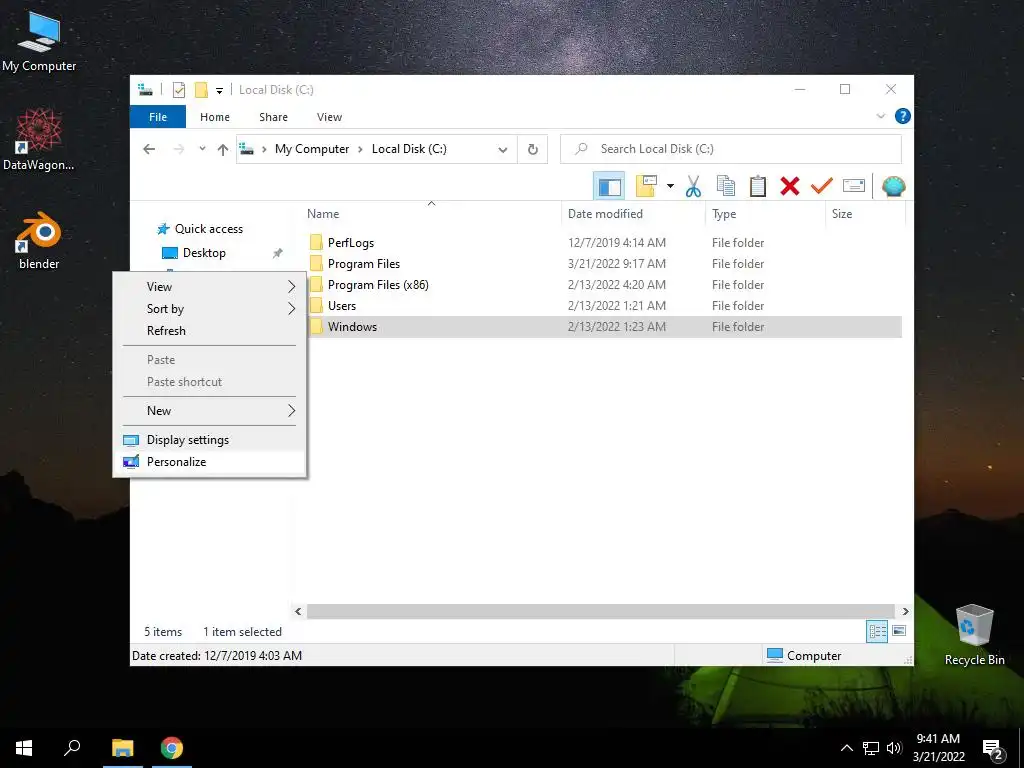1024x768 pixels.
Task: Click the Local Disk (C:) breadcrumb
Action: 409,149
